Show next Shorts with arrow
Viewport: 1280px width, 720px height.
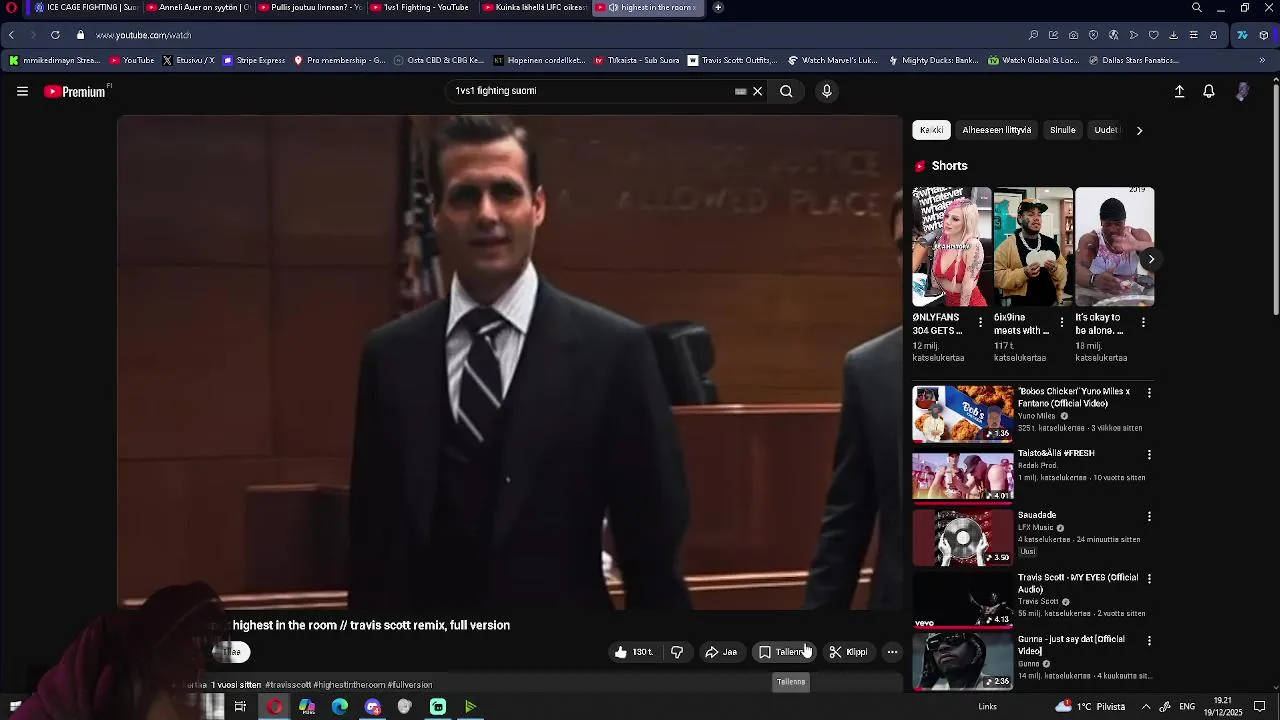pos(1151,259)
